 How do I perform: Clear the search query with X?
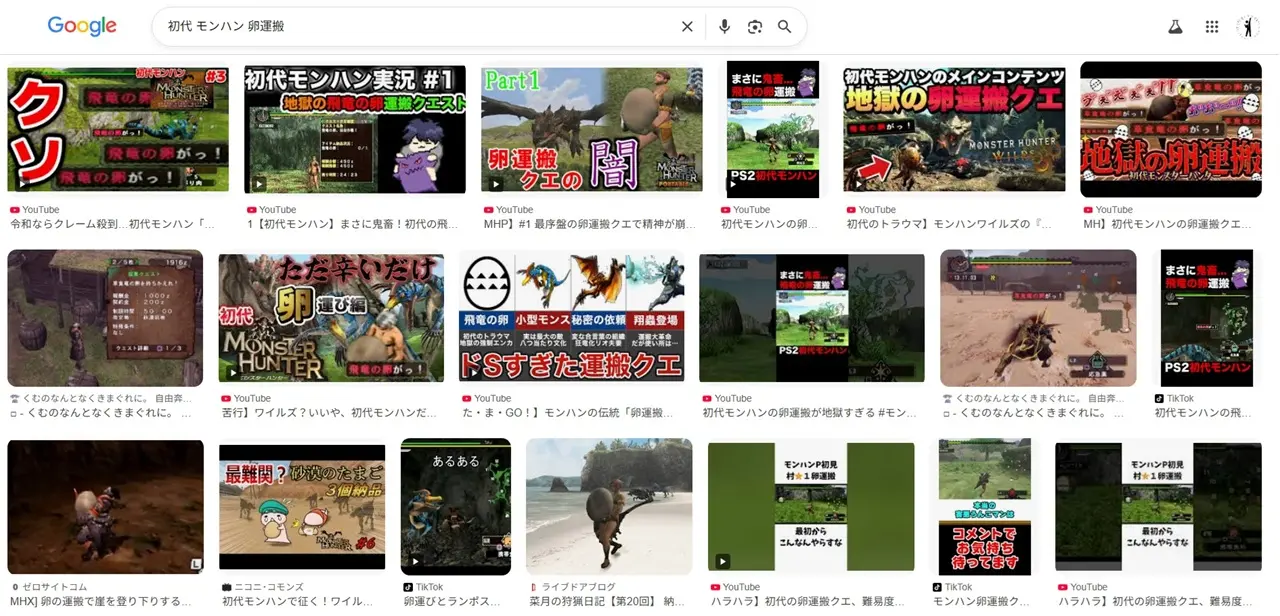click(687, 27)
